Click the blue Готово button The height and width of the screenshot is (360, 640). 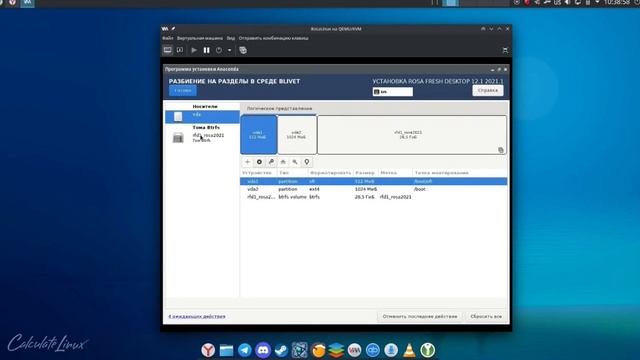pos(182,90)
